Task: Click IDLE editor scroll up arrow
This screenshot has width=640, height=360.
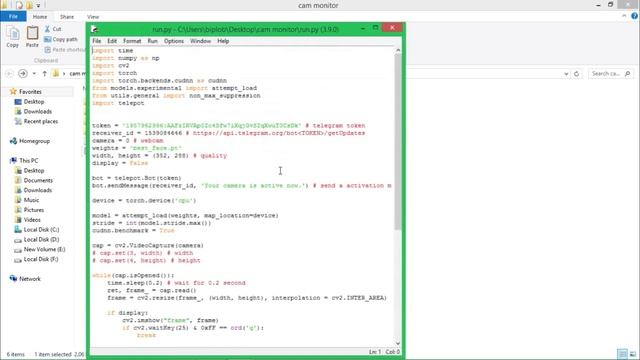Action: click(398, 50)
